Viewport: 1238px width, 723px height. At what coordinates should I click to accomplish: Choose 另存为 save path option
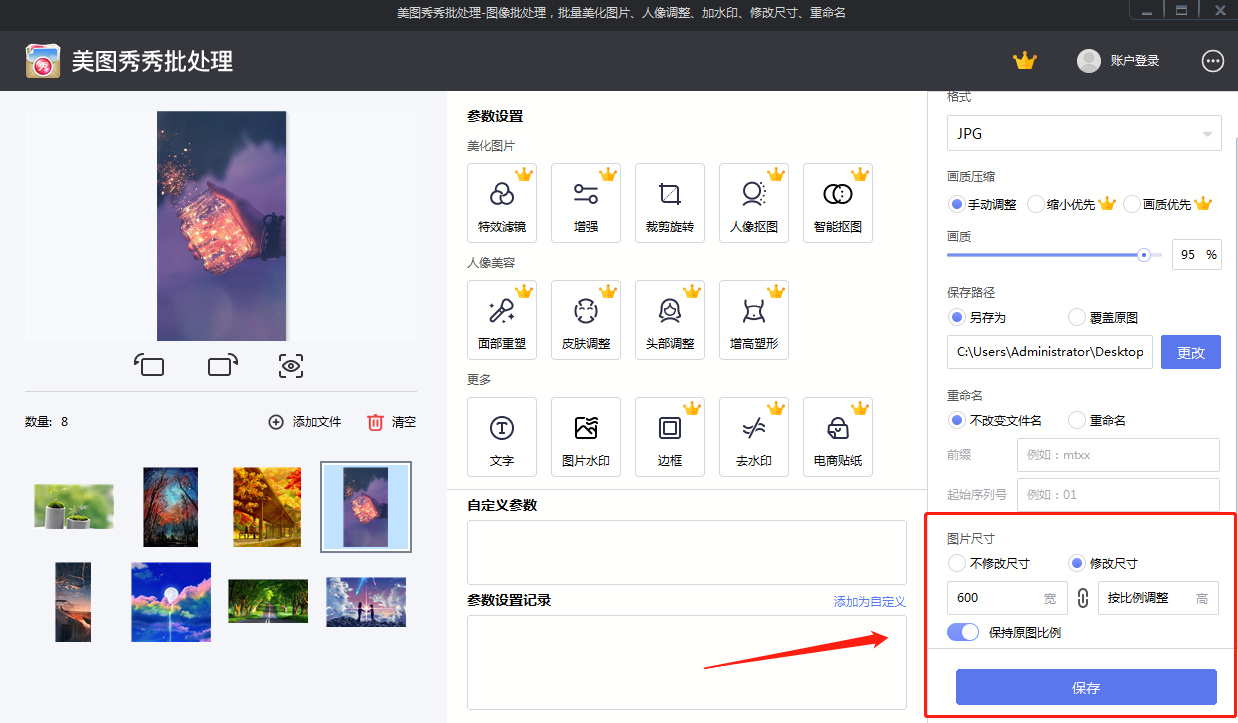958,317
